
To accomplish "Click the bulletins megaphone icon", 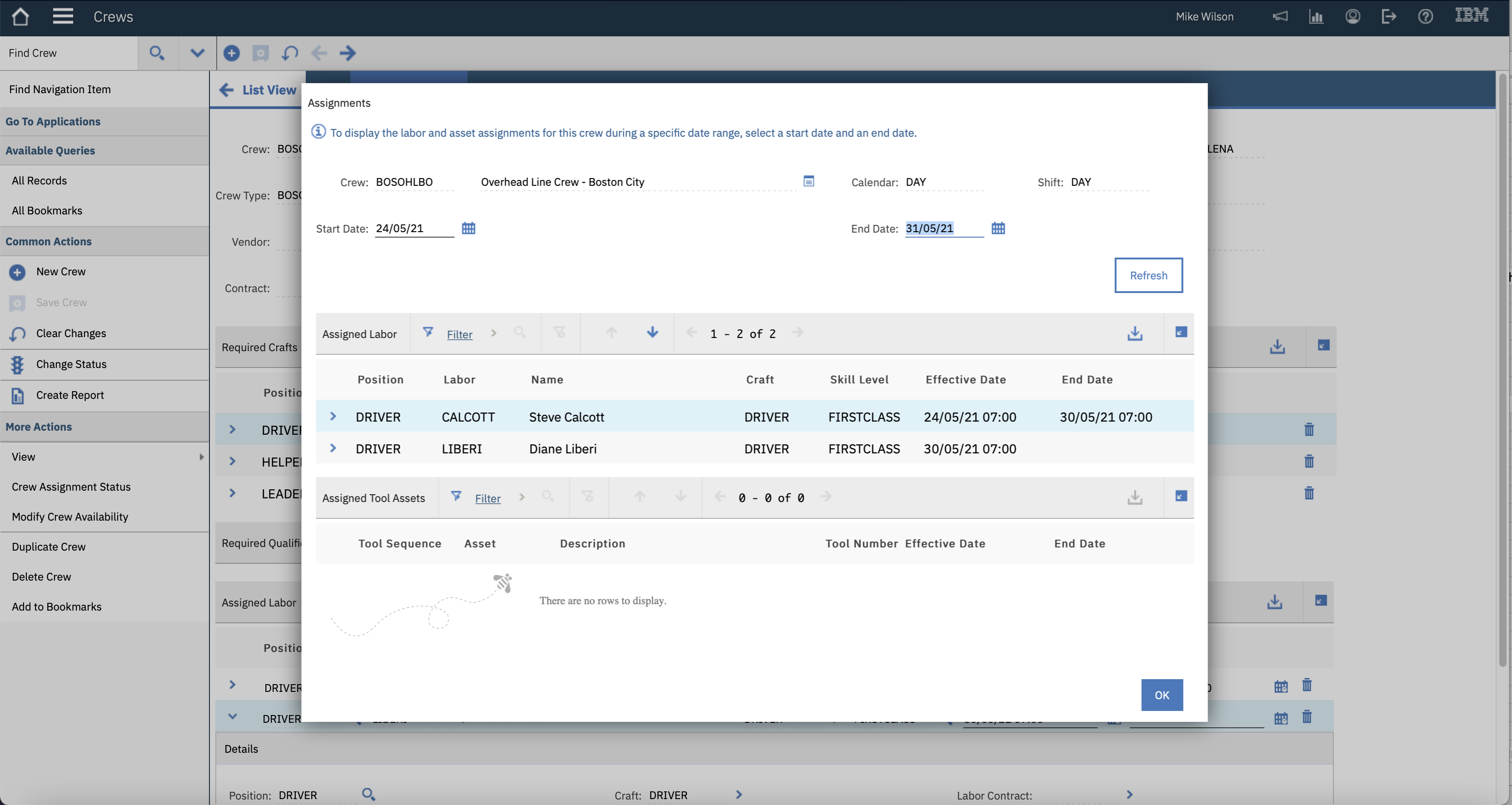I will 1279,16.
